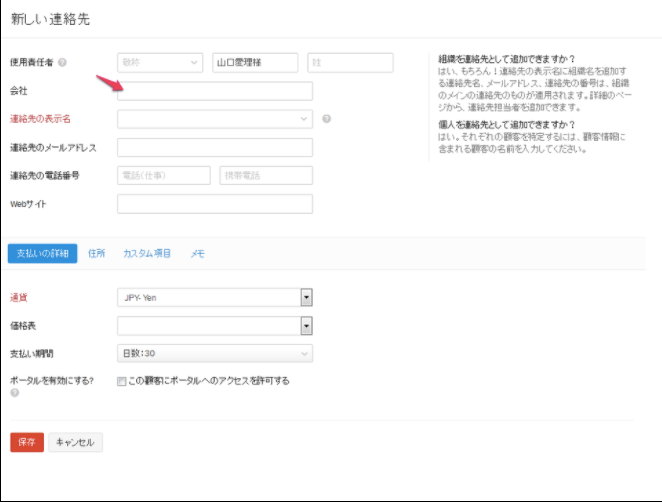Click the 電話(仕事) phone field
The image size is (662, 502).
pyautogui.click(x=164, y=176)
